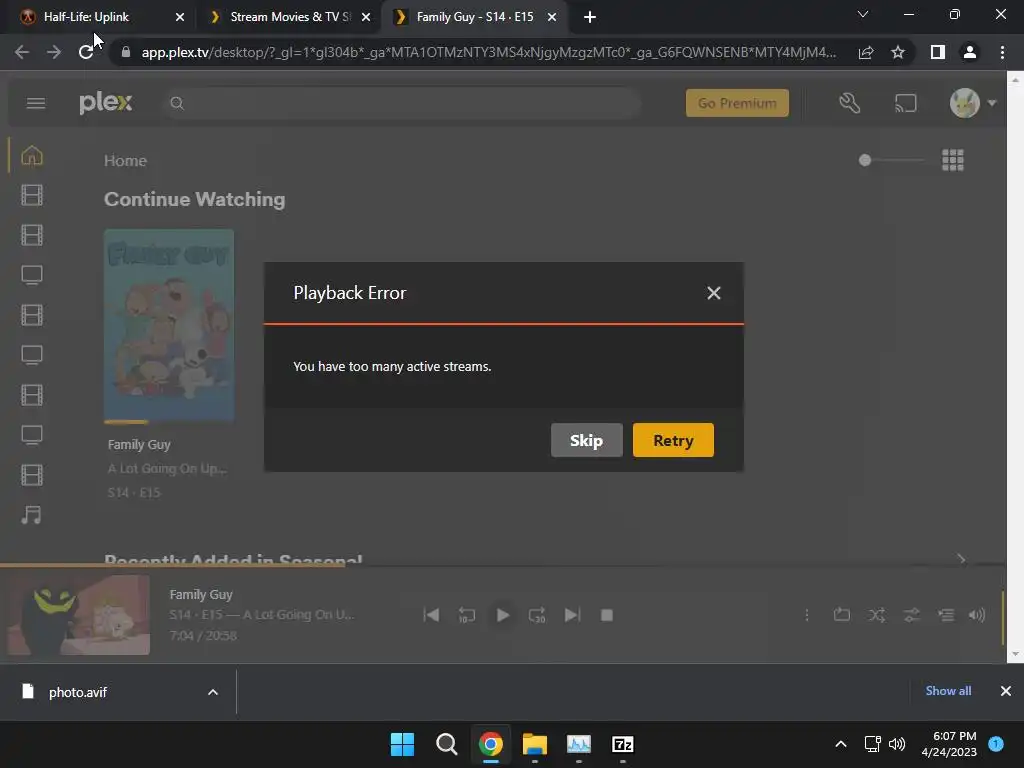Click the player thumbnail preview

tap(78, 615)
